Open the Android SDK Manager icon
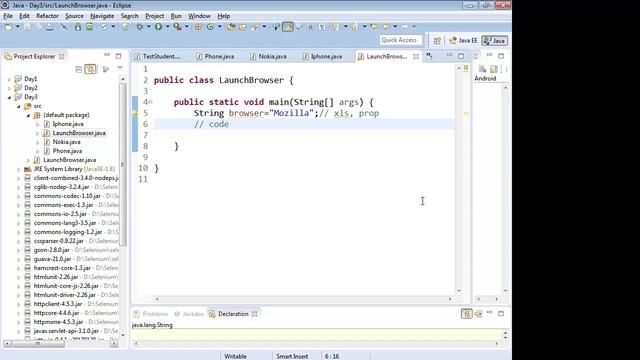Image resolution: width=640 pixels, height=360 pixels. [x=78, y=27]
